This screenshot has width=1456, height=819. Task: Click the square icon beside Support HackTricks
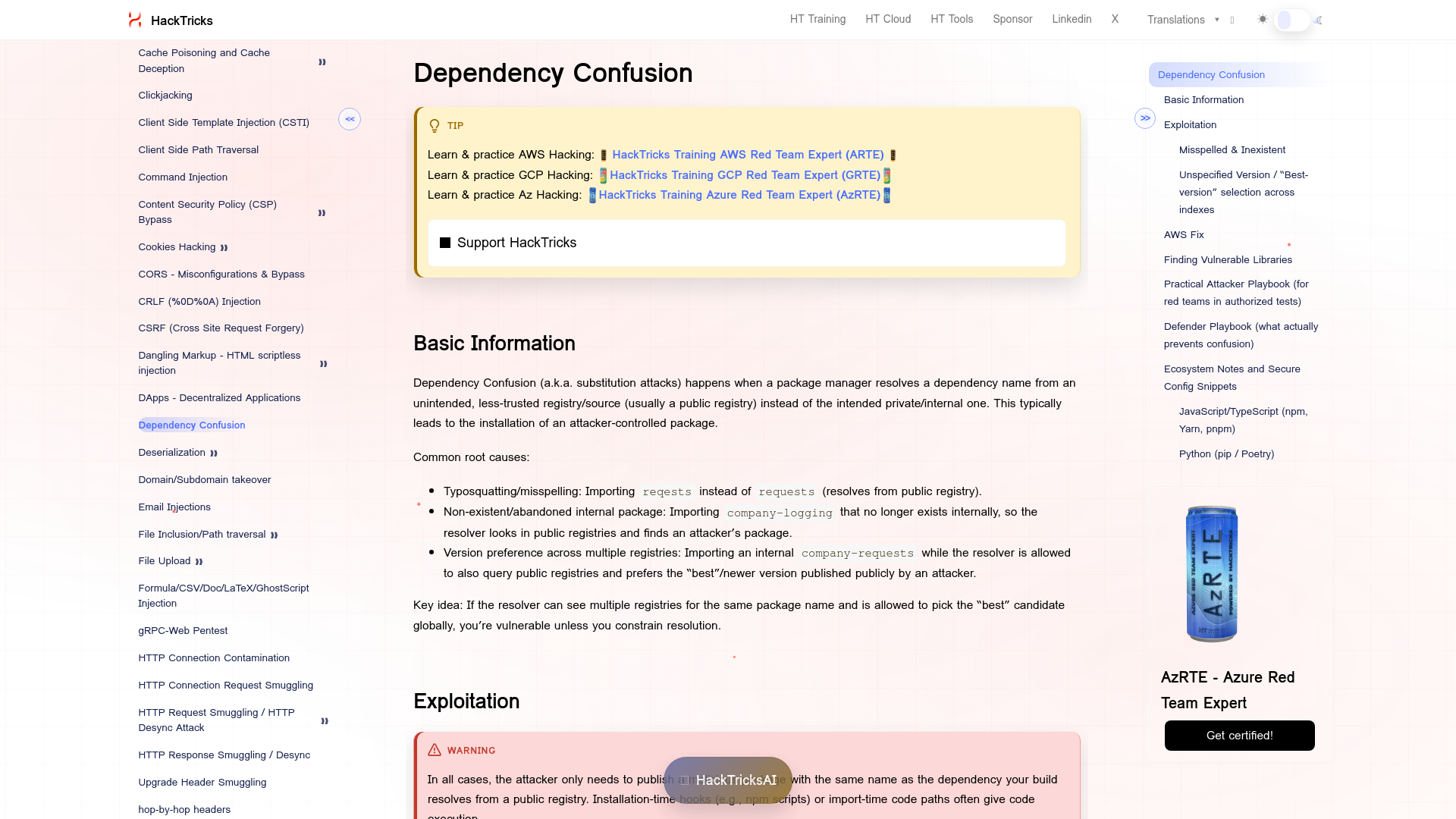pos(446,243)
